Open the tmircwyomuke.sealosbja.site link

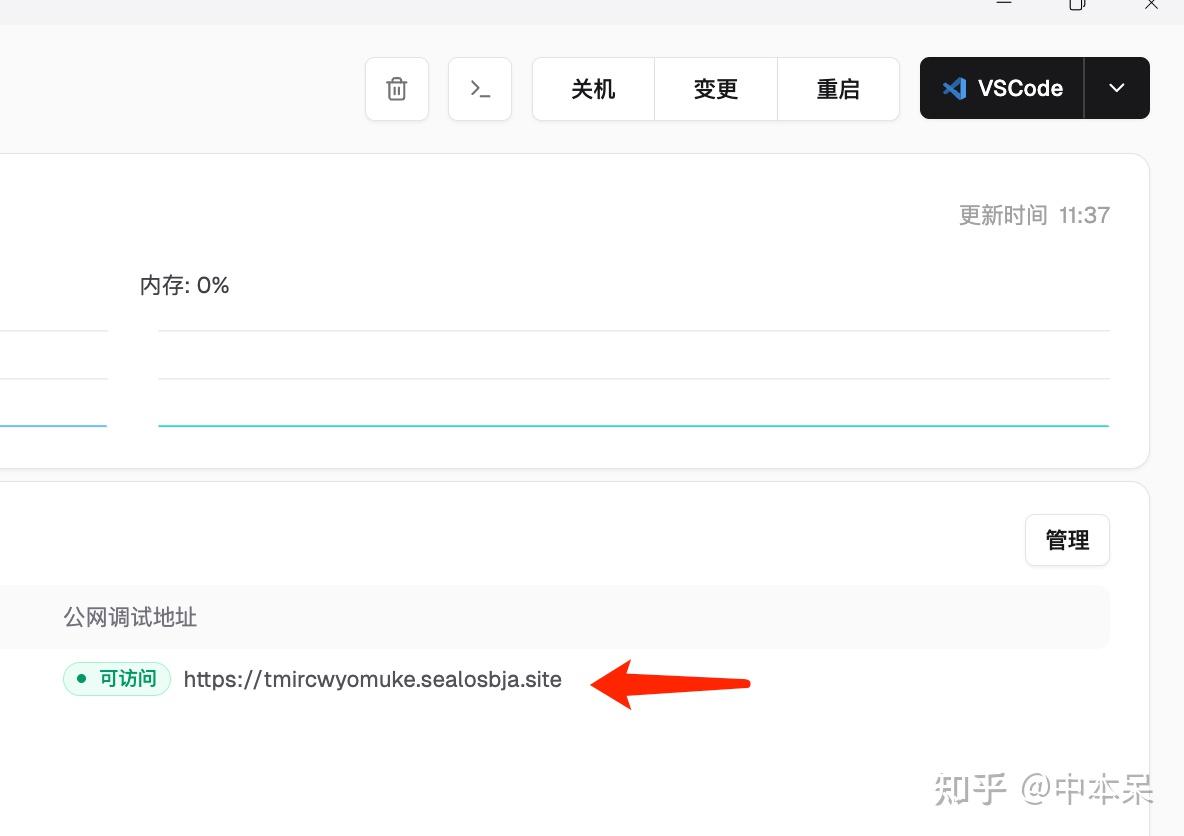(372, 679)
